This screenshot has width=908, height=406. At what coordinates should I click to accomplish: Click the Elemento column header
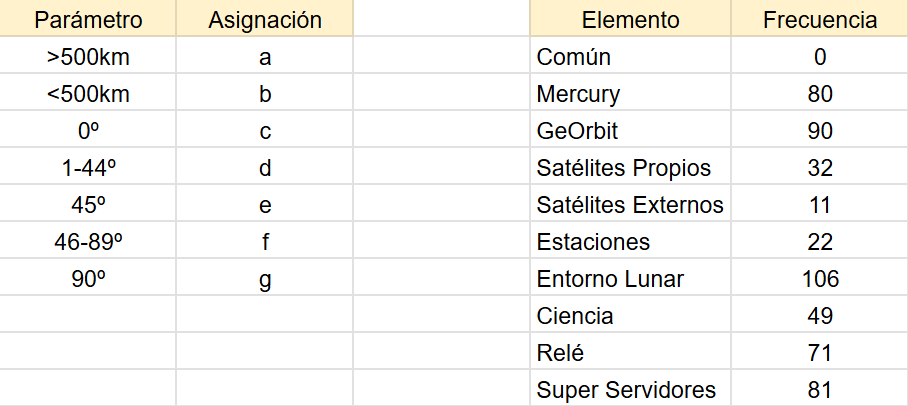tap(630, 20)
